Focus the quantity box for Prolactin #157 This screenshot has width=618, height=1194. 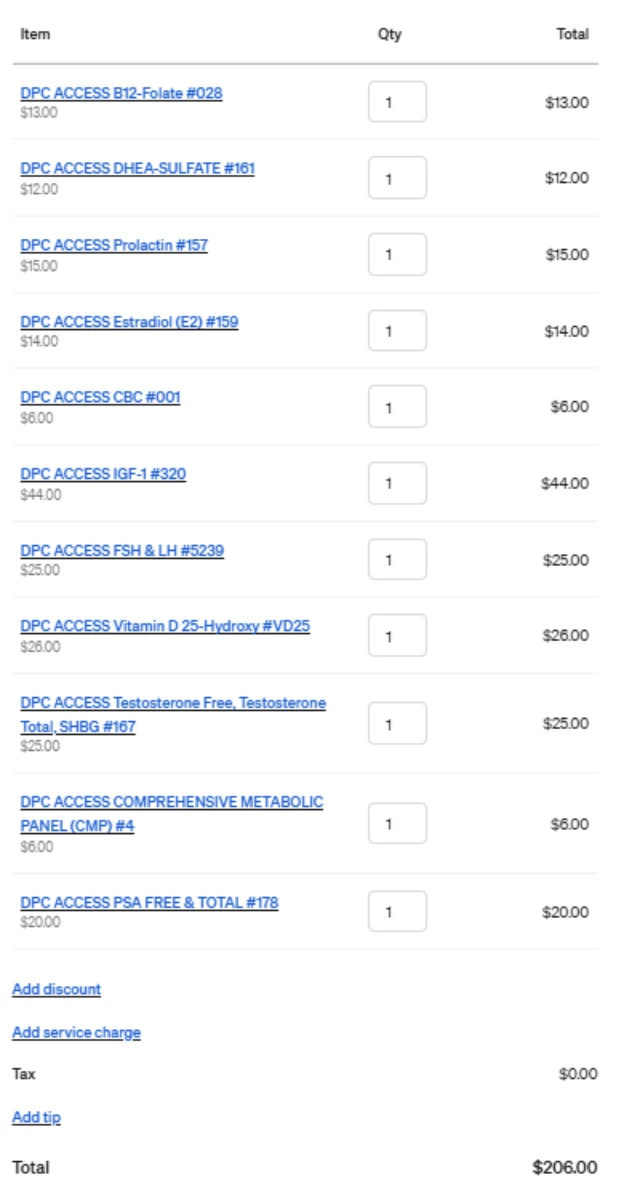click(x=397, y=254)
